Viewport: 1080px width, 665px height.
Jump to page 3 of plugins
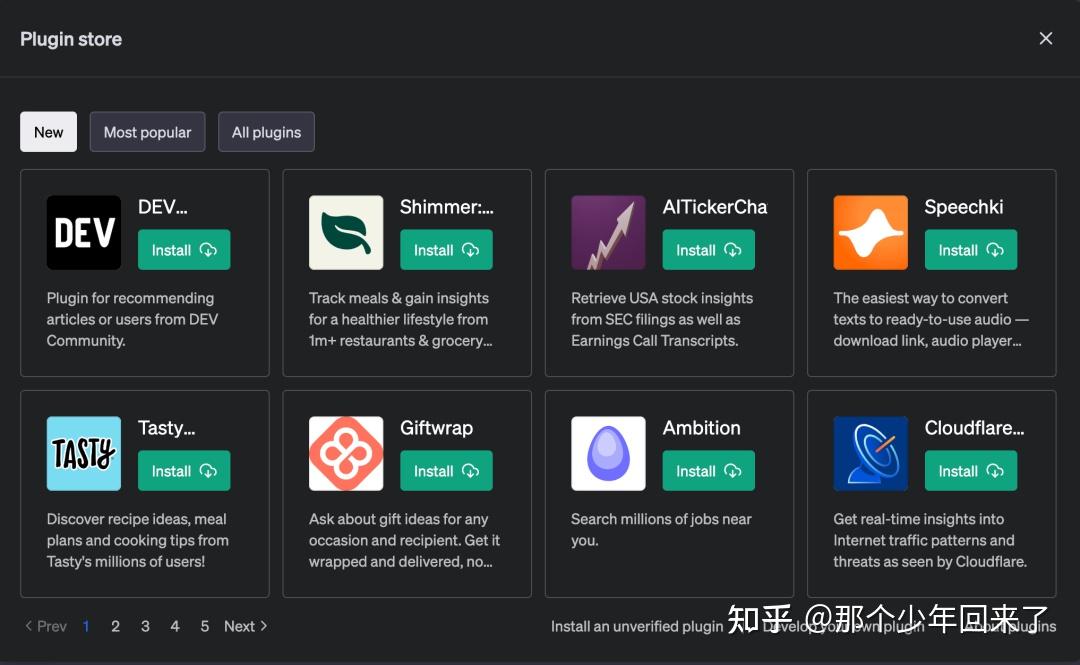[x=145, y=626]
